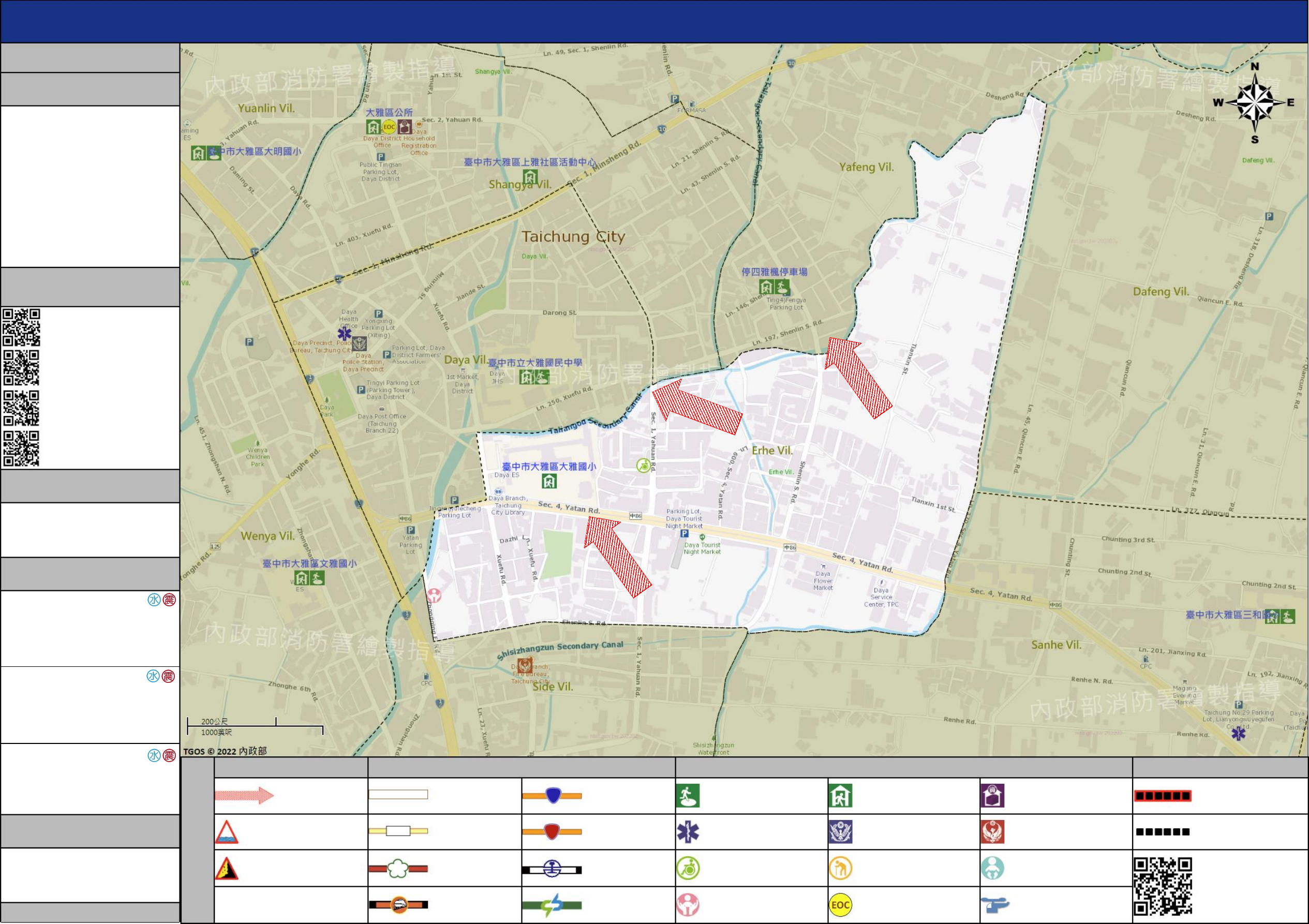1309x924 pixels.
Task: Click the fire bureau emblem near Side Vil.
Action: pos(525,665)
